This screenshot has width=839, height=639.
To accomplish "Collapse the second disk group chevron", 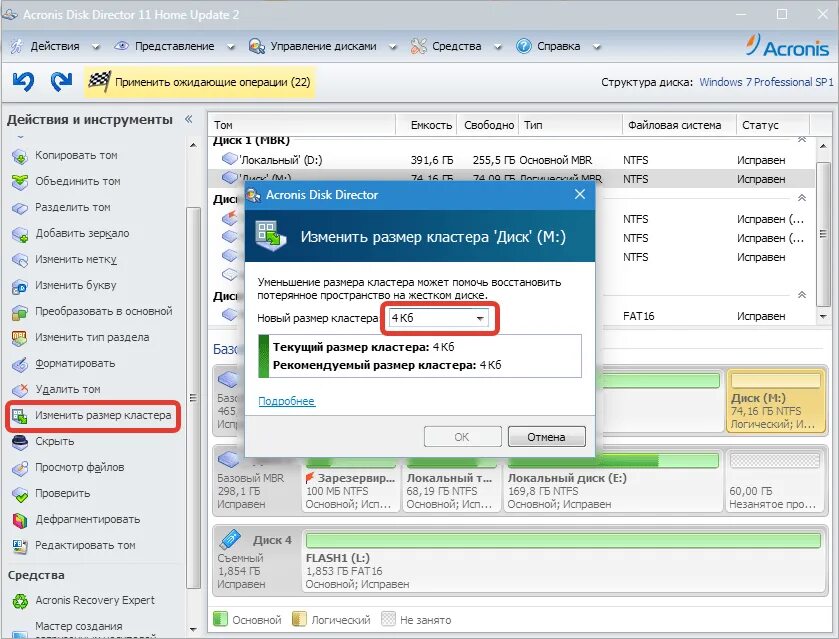I will [x=802, y=198].
